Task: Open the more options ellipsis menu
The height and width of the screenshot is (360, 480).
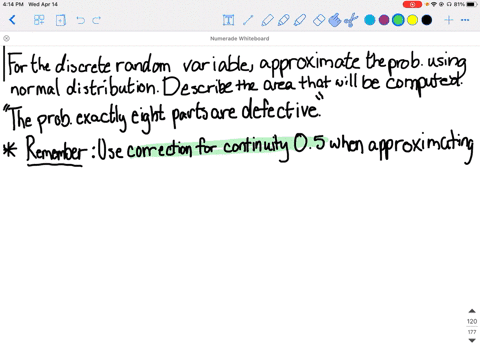Action: click(465, 20)
